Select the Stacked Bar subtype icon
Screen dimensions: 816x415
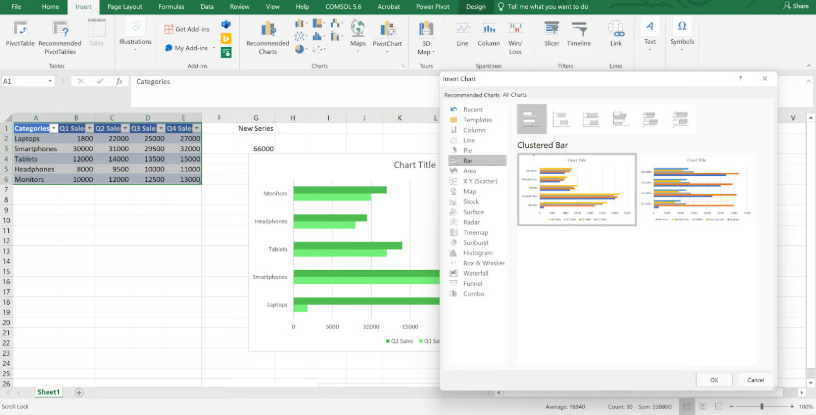pyautogui.click(x=562, y=120)
